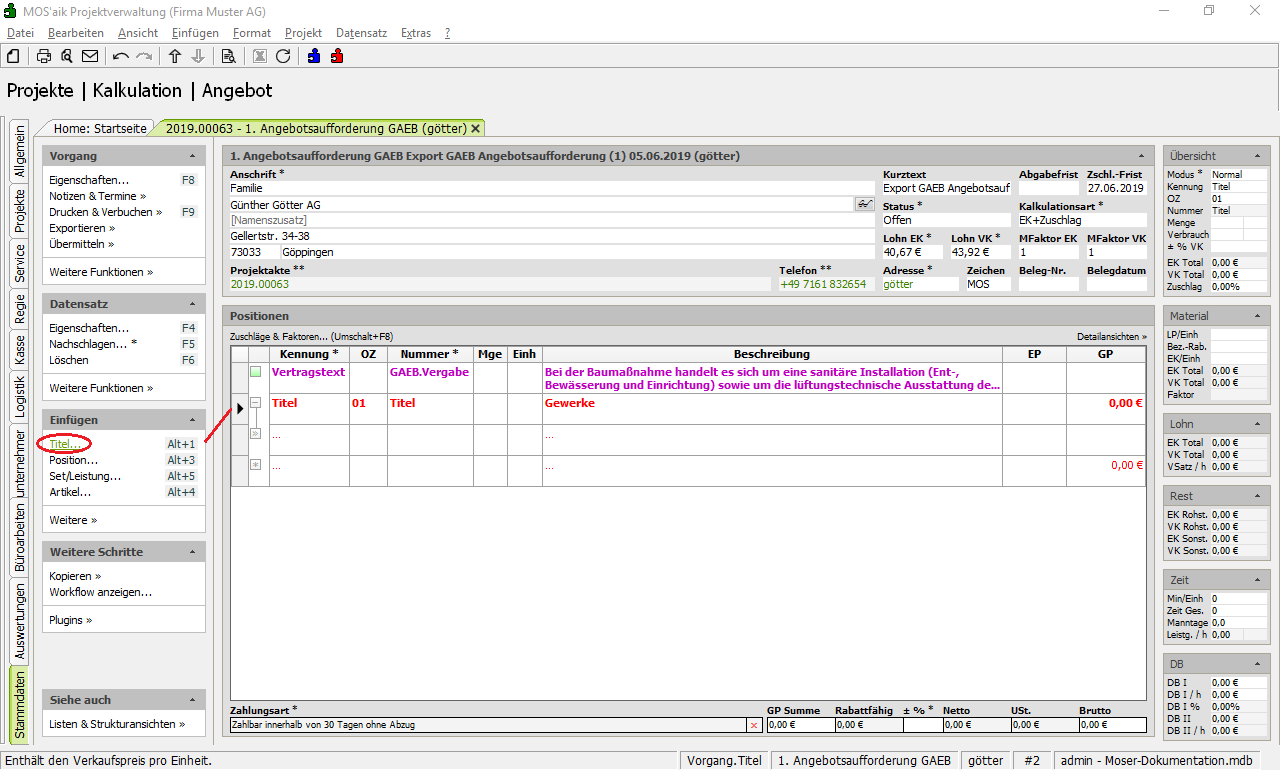Screen dimensions: 1280x770
Task: Close the 2019.00063 Angebotsaufforderung tab
Action: pyautogui.click(x=476, y=128)
